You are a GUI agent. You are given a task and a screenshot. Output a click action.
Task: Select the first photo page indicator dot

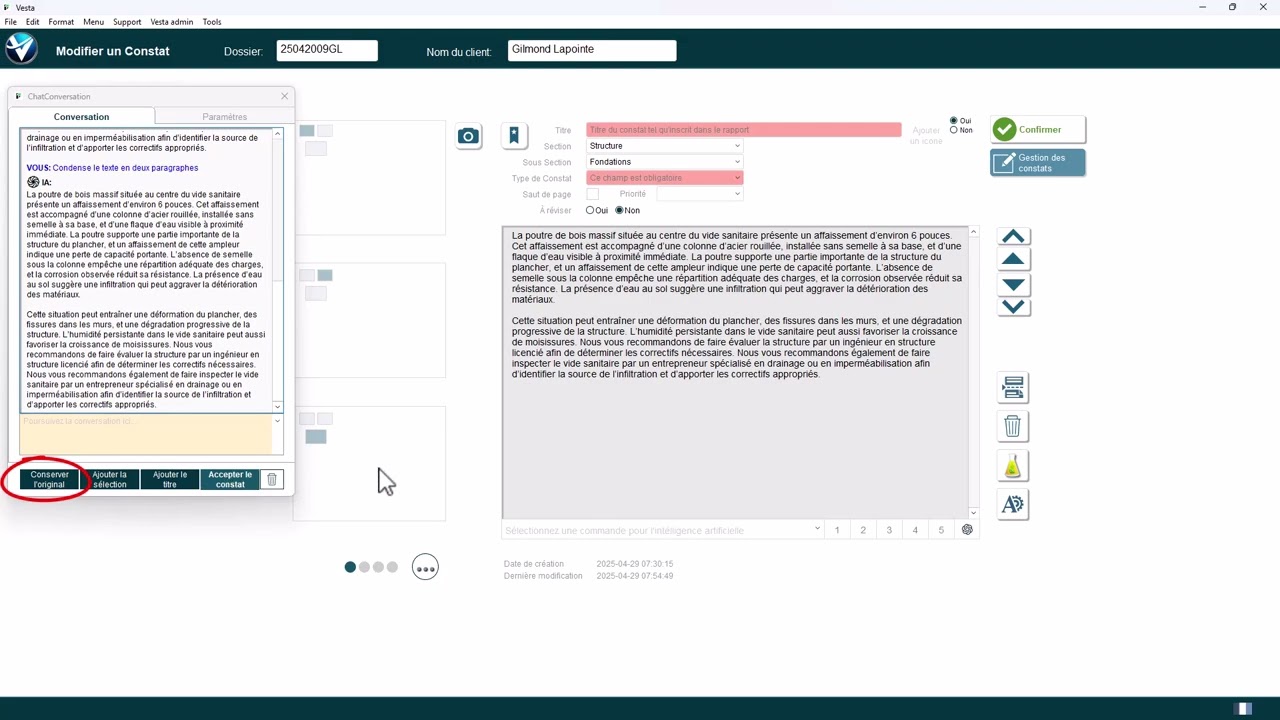[350, 567]
